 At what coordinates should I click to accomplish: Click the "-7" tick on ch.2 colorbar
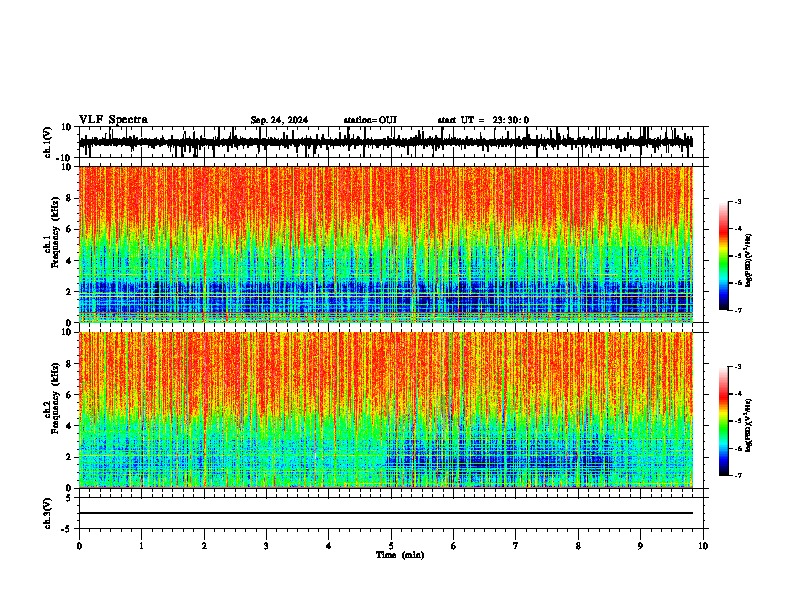pos(737,475)
